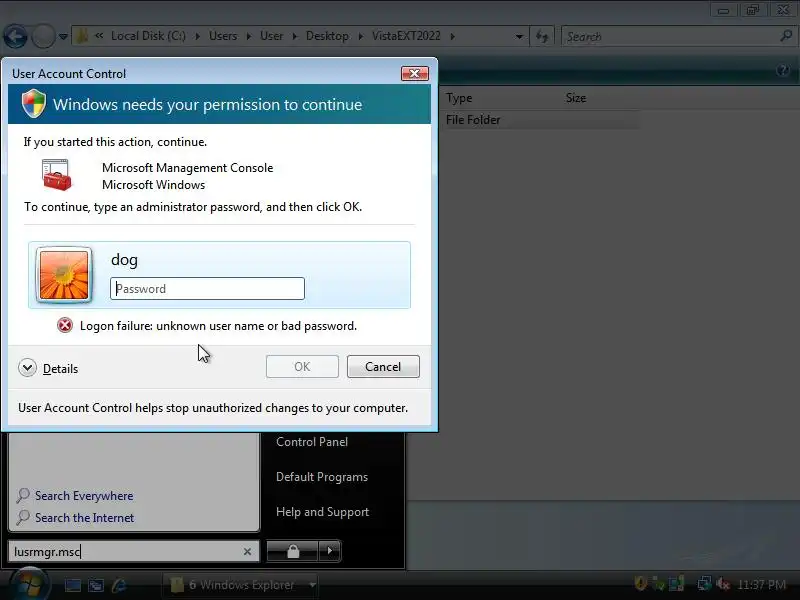800x600 pixels.
Task: Expand the Details section chevron
Action: [x=28, y=367]
